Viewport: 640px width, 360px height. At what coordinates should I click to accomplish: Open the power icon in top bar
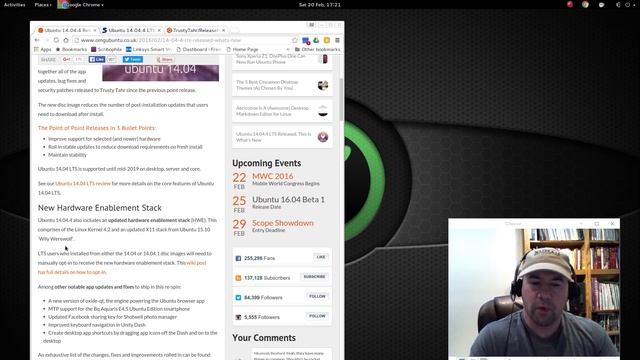tap(628, 5)
